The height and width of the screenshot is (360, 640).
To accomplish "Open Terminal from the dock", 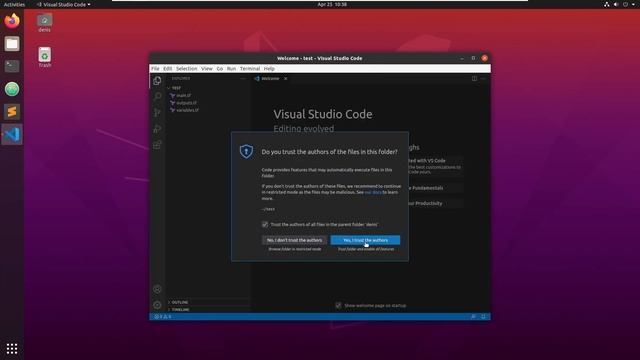I will tap(12, 66).
